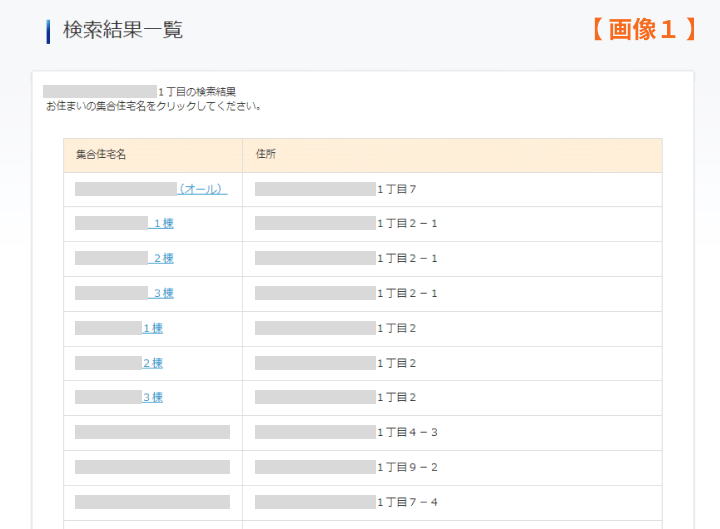The image size is (720, 529).
Task: Select the address cell 1丁目7
Action: pos(452,189)
